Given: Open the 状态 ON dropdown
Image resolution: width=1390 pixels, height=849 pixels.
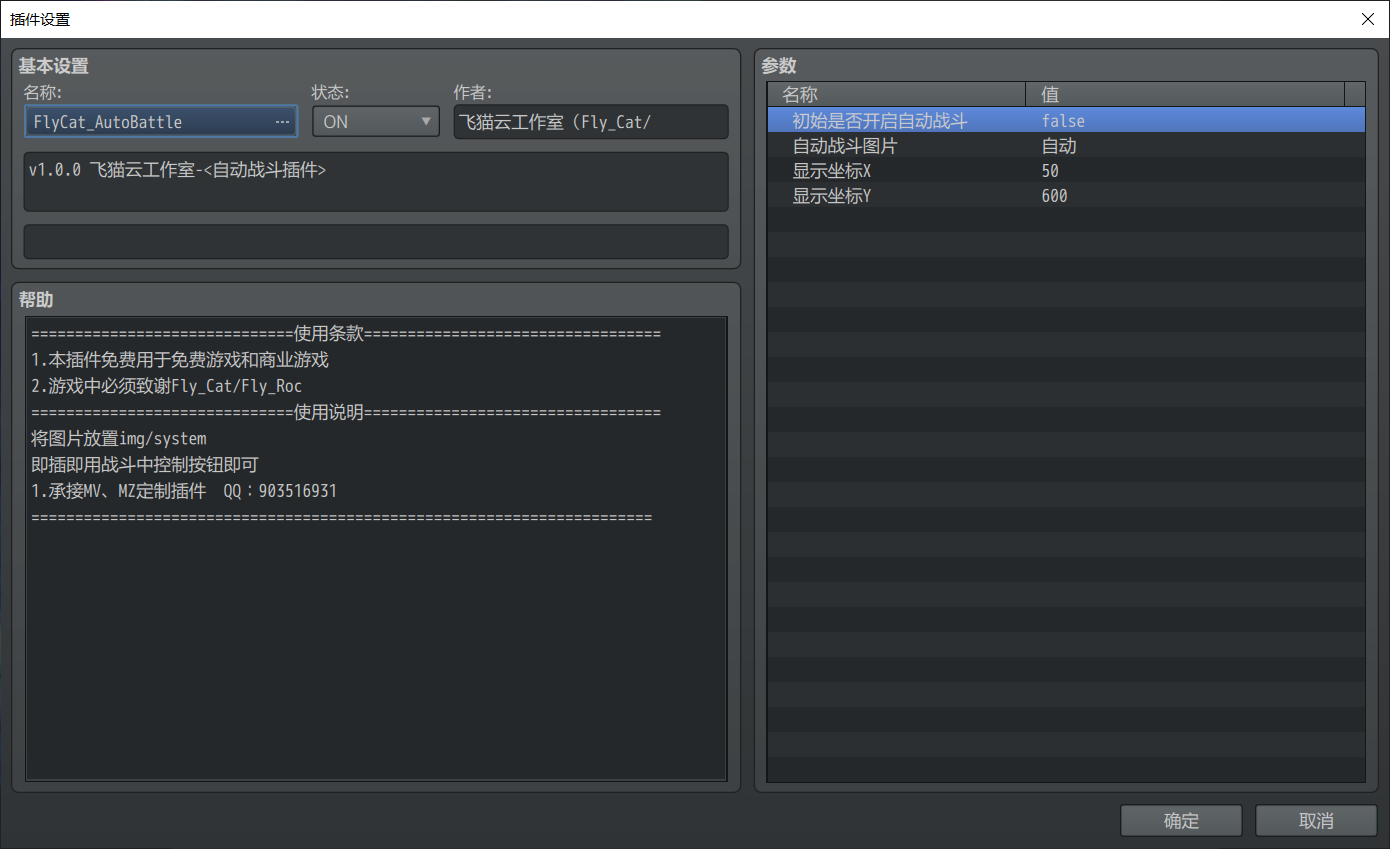Looking at the screenshot, I should click(376, 121).
